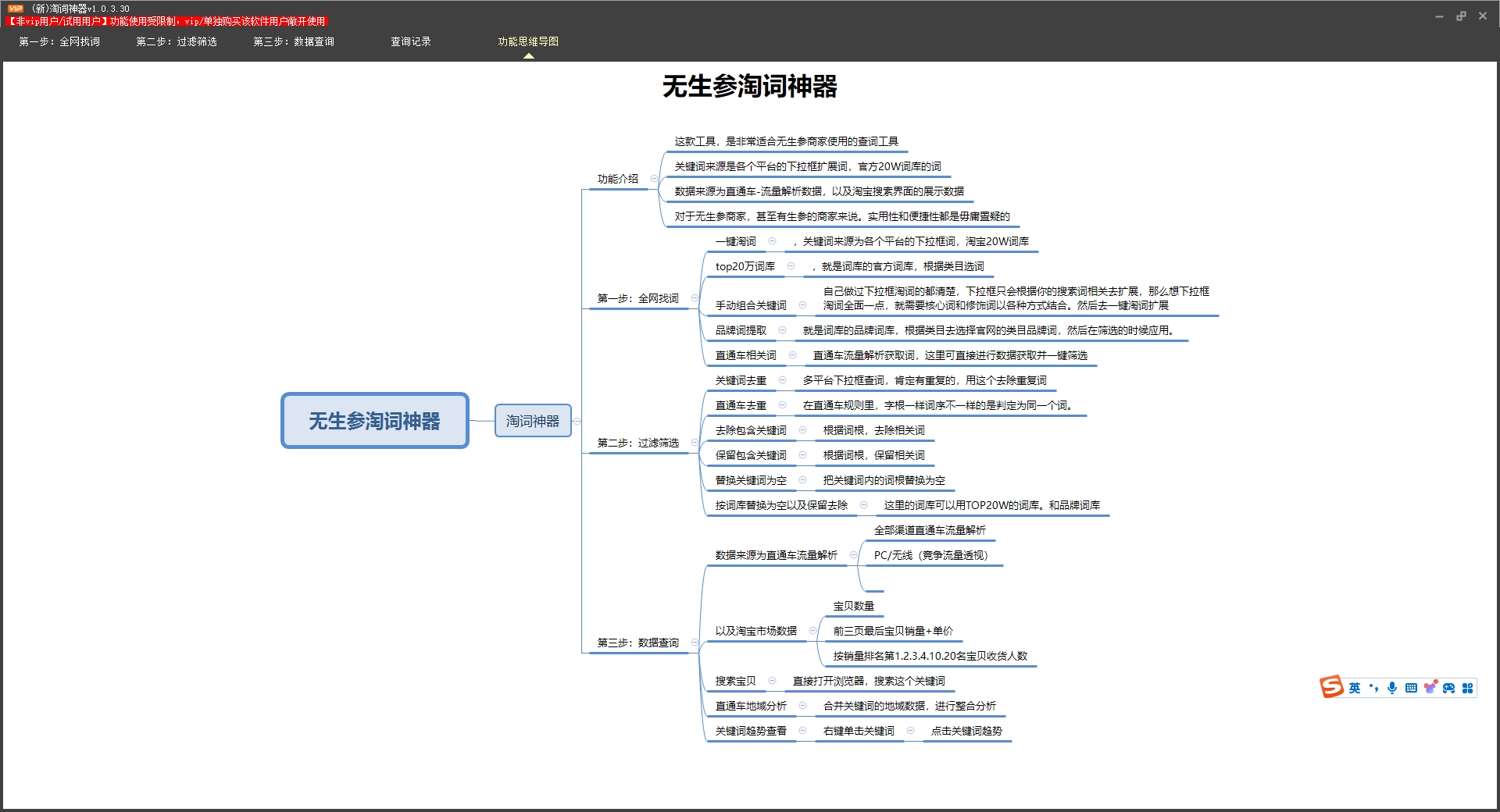Collapse the top20万词库 node

click(791, 266)
